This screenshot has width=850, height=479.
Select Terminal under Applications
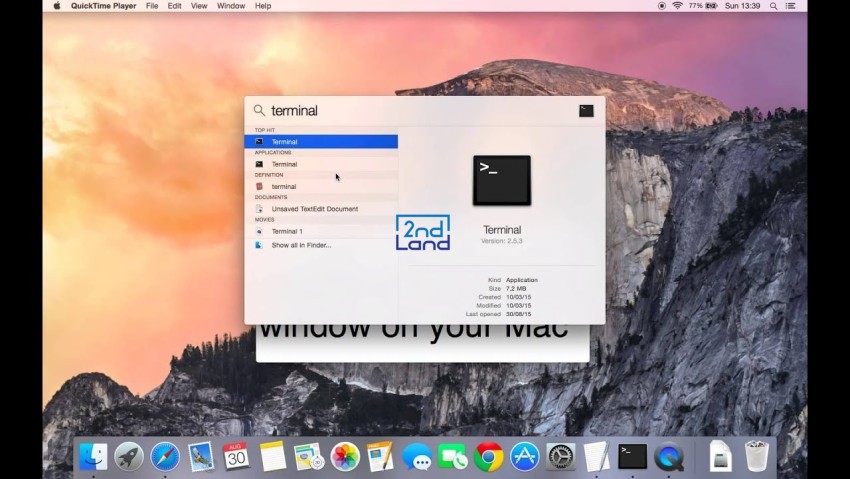coord(321,164)
